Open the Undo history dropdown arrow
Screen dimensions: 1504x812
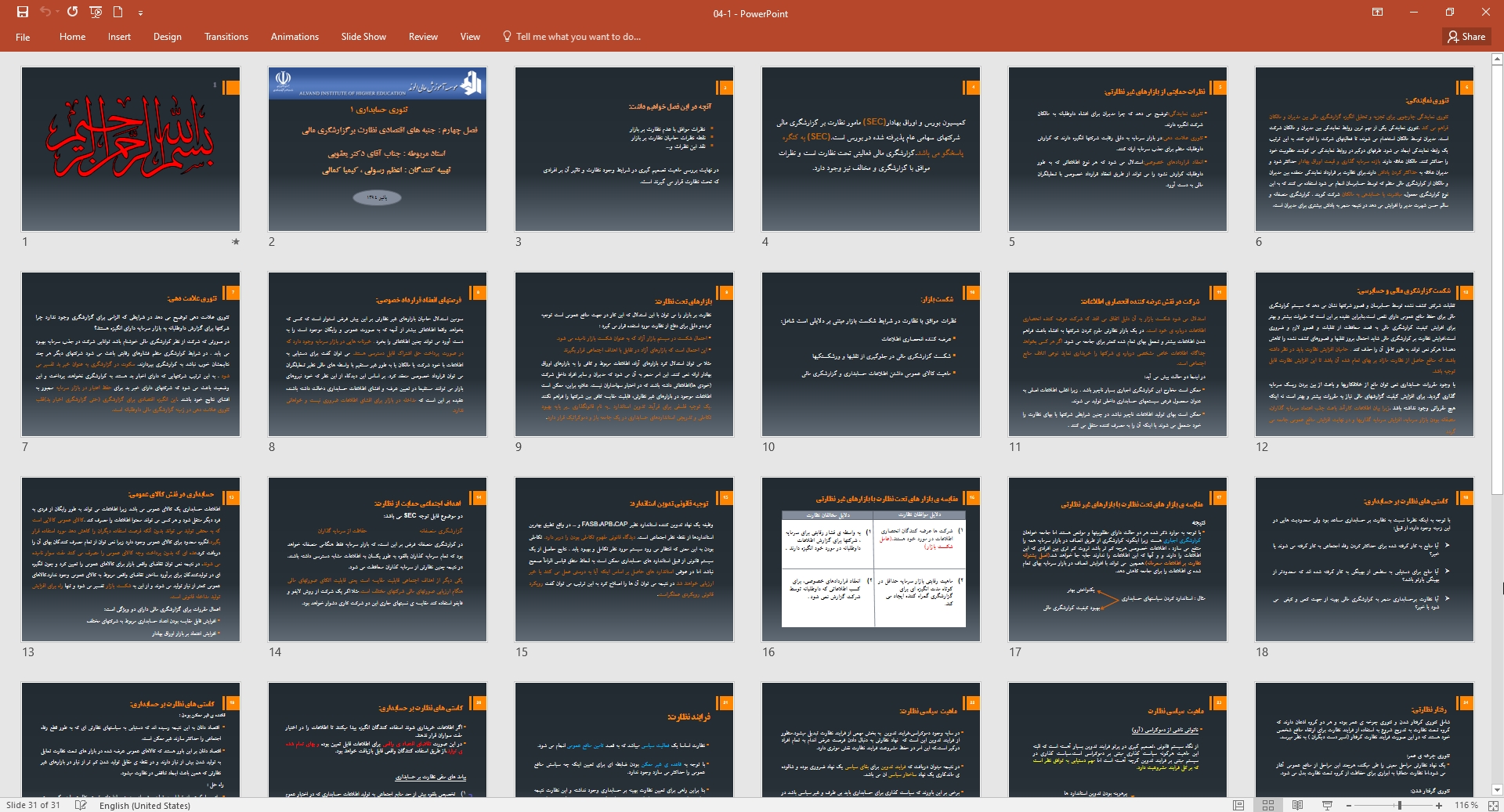(57, 13)
